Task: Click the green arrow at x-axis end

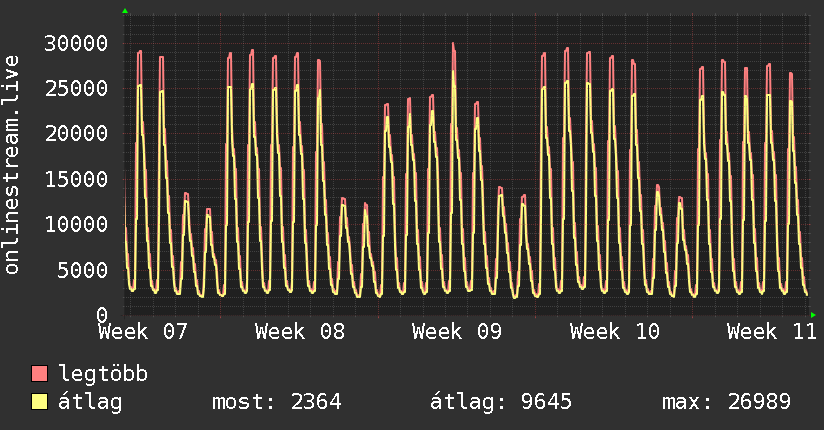Action: coord(813,315)
